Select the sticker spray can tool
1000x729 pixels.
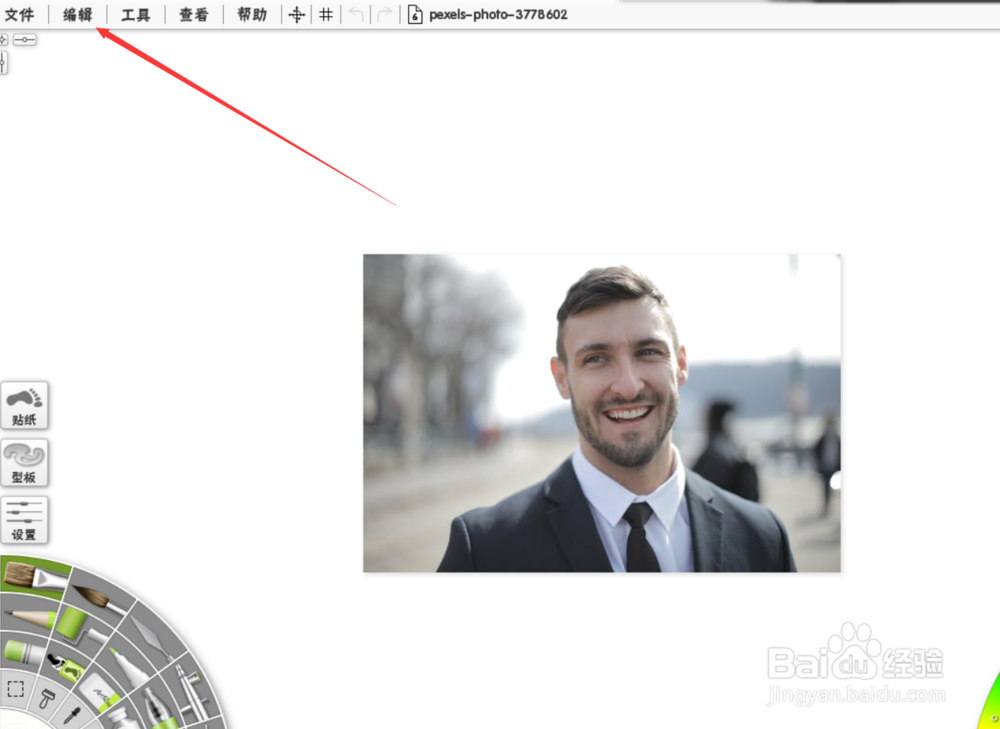tap(66, 667)
